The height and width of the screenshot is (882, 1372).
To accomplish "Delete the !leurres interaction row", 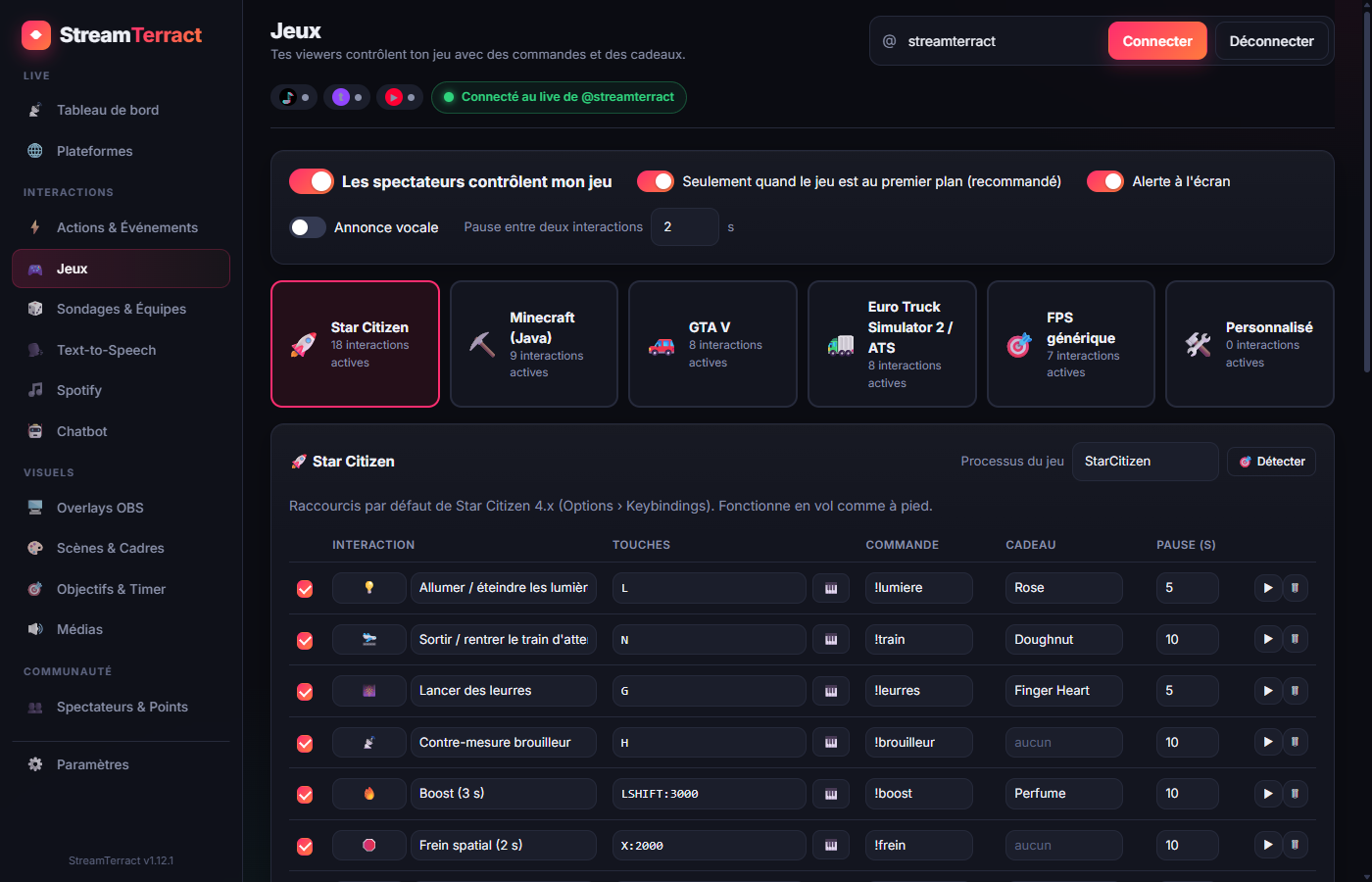I will click(x=1295, y=691).
